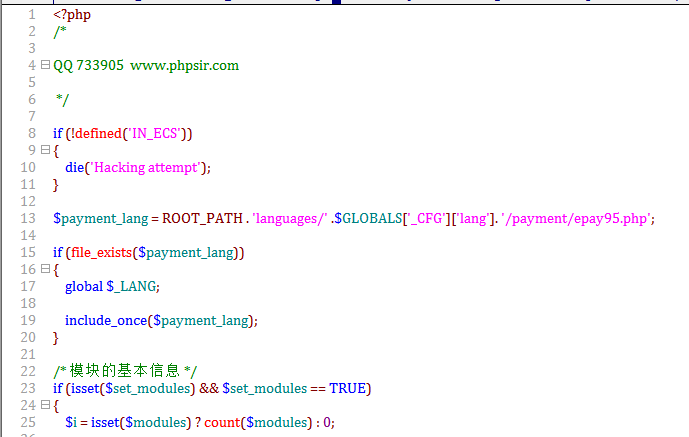Click the closing brace on line 11

[55, 185]
